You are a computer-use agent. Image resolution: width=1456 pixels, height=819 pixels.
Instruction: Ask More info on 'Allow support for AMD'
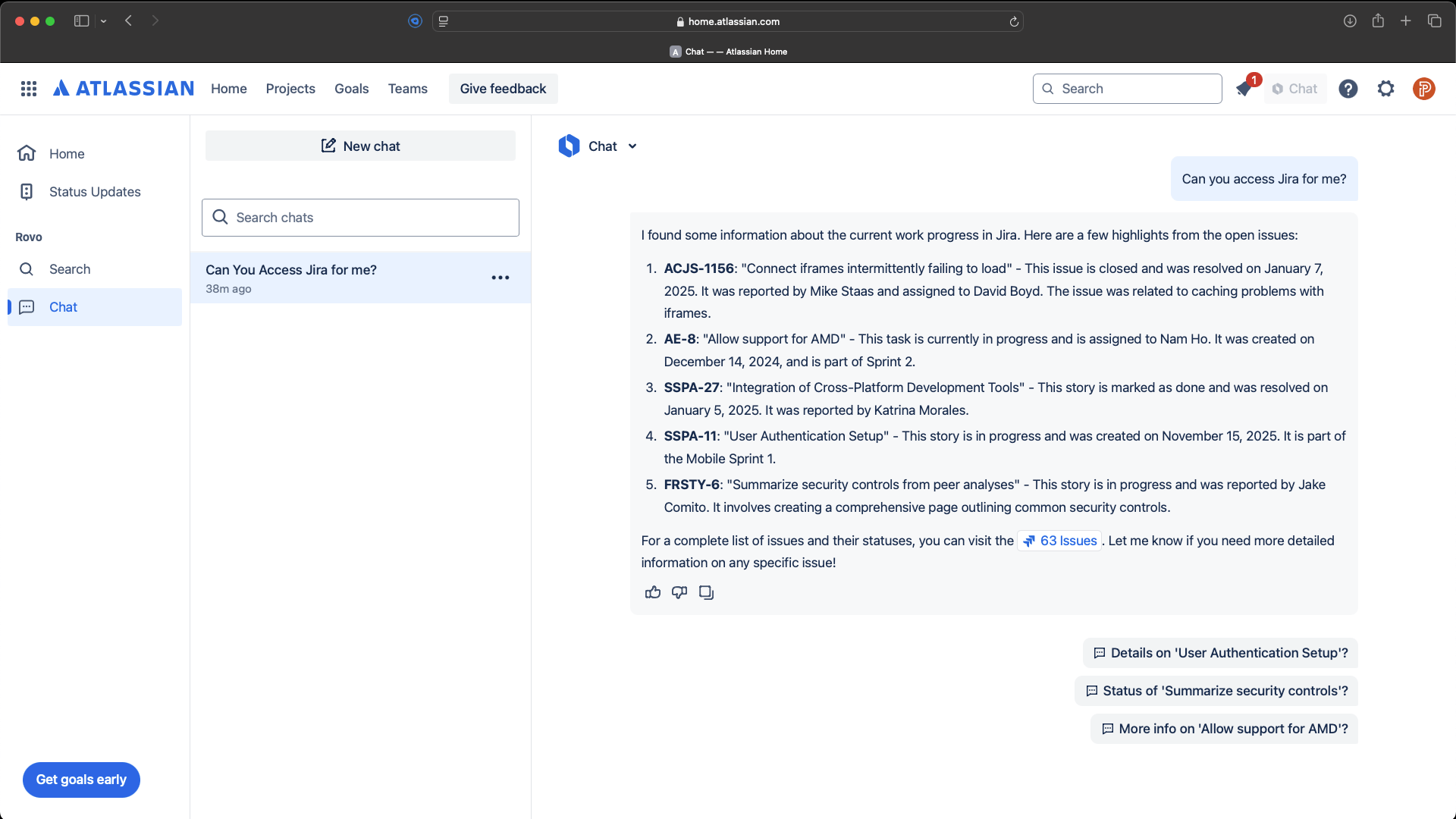tap(1224, 729)
